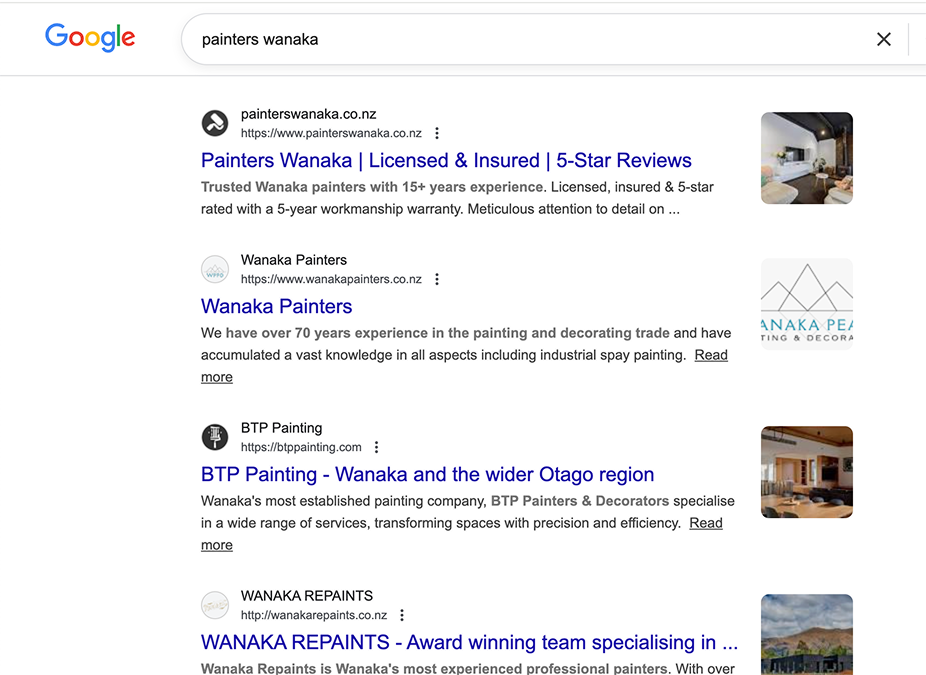Click the painterswanaka.co.nz site name

308,114
